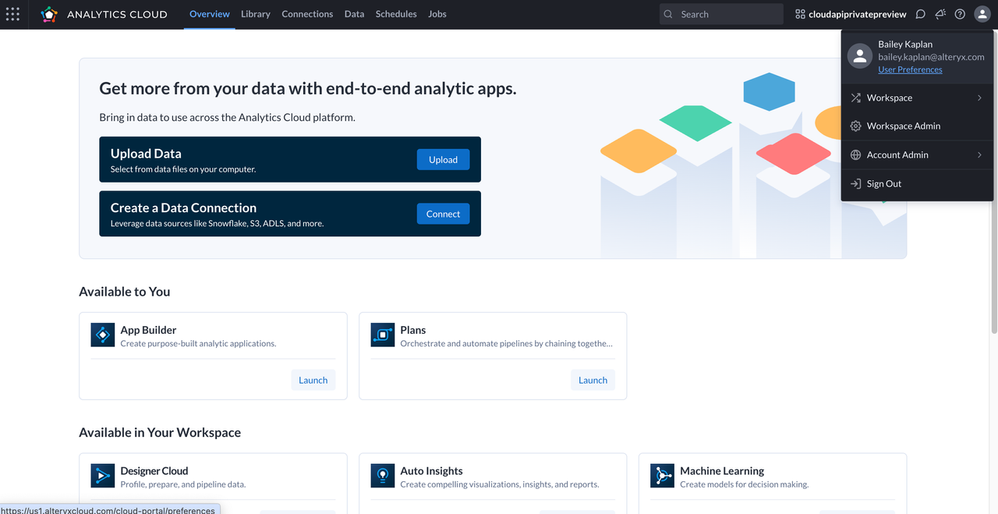Screen dimensions: 998x514
Task: Open the User Preferences link
Action: point(910,69)
